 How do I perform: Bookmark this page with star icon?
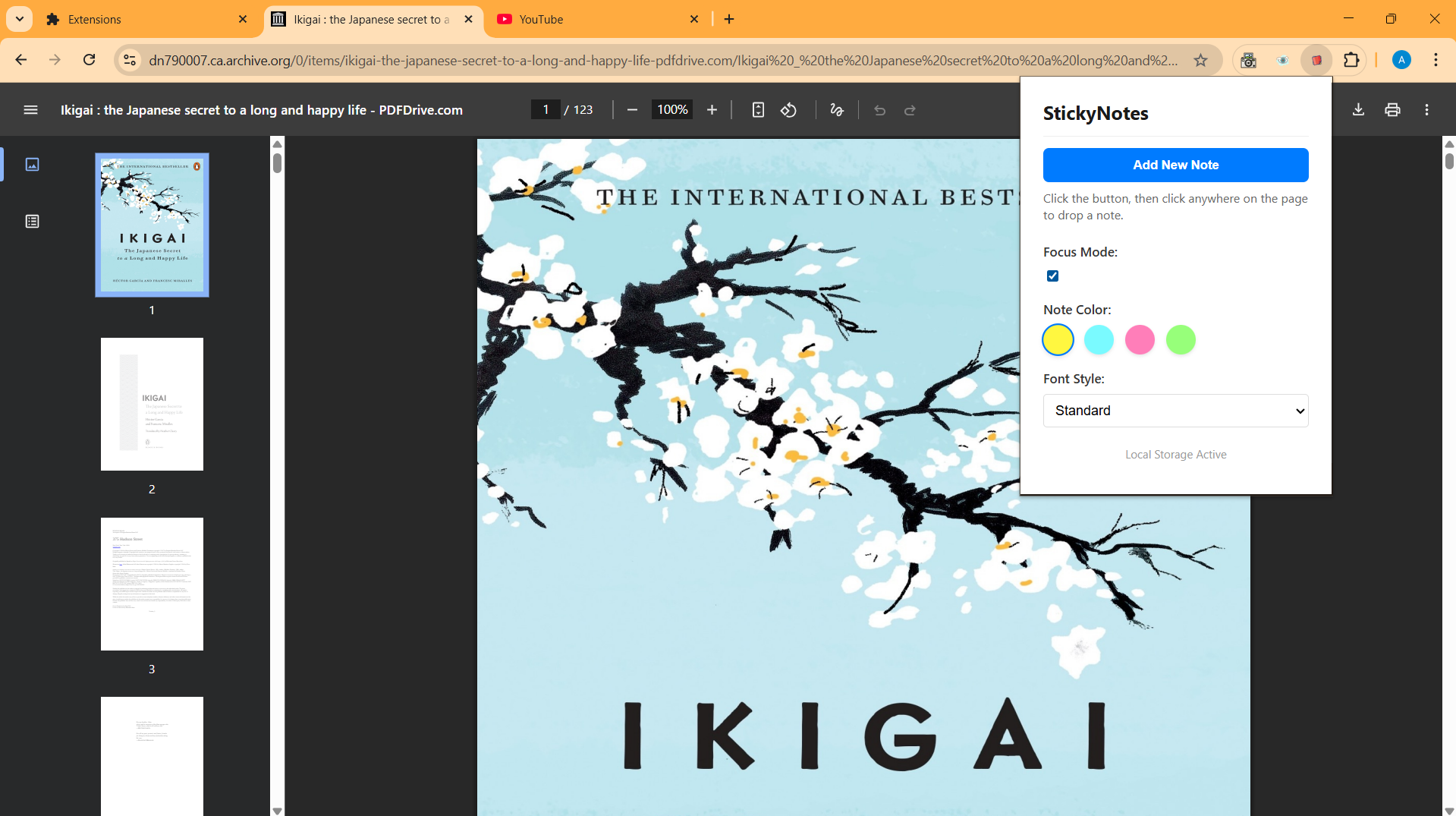point(1200,60)
